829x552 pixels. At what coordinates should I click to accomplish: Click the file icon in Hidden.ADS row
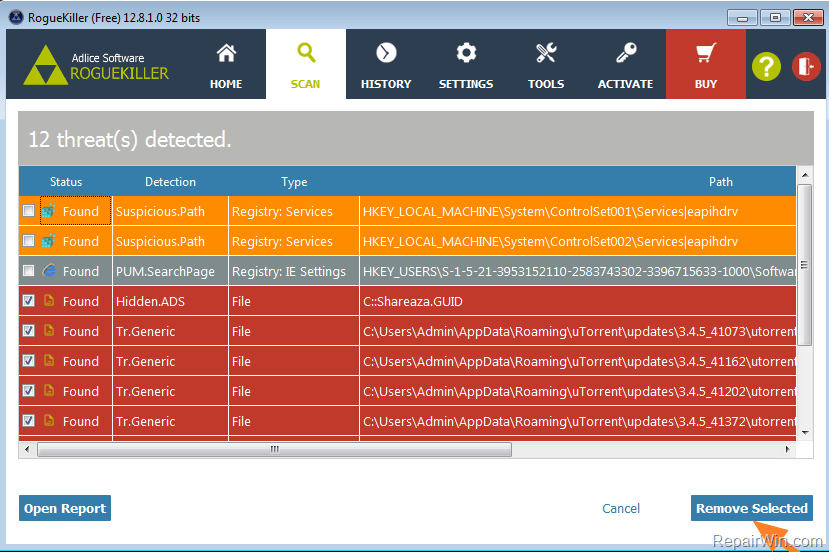[x=49, y=300]
